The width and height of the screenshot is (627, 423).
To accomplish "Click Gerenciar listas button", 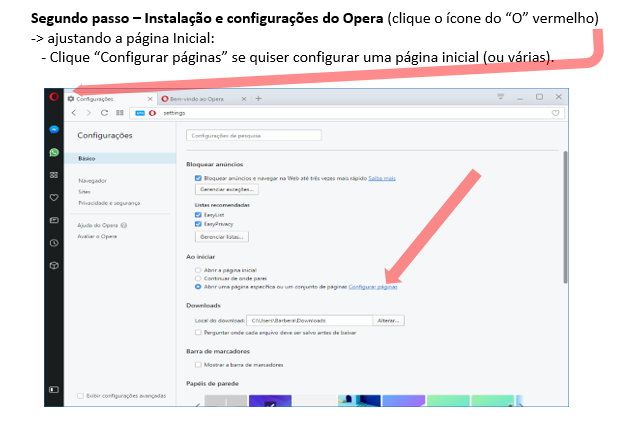I will point(222,237).
